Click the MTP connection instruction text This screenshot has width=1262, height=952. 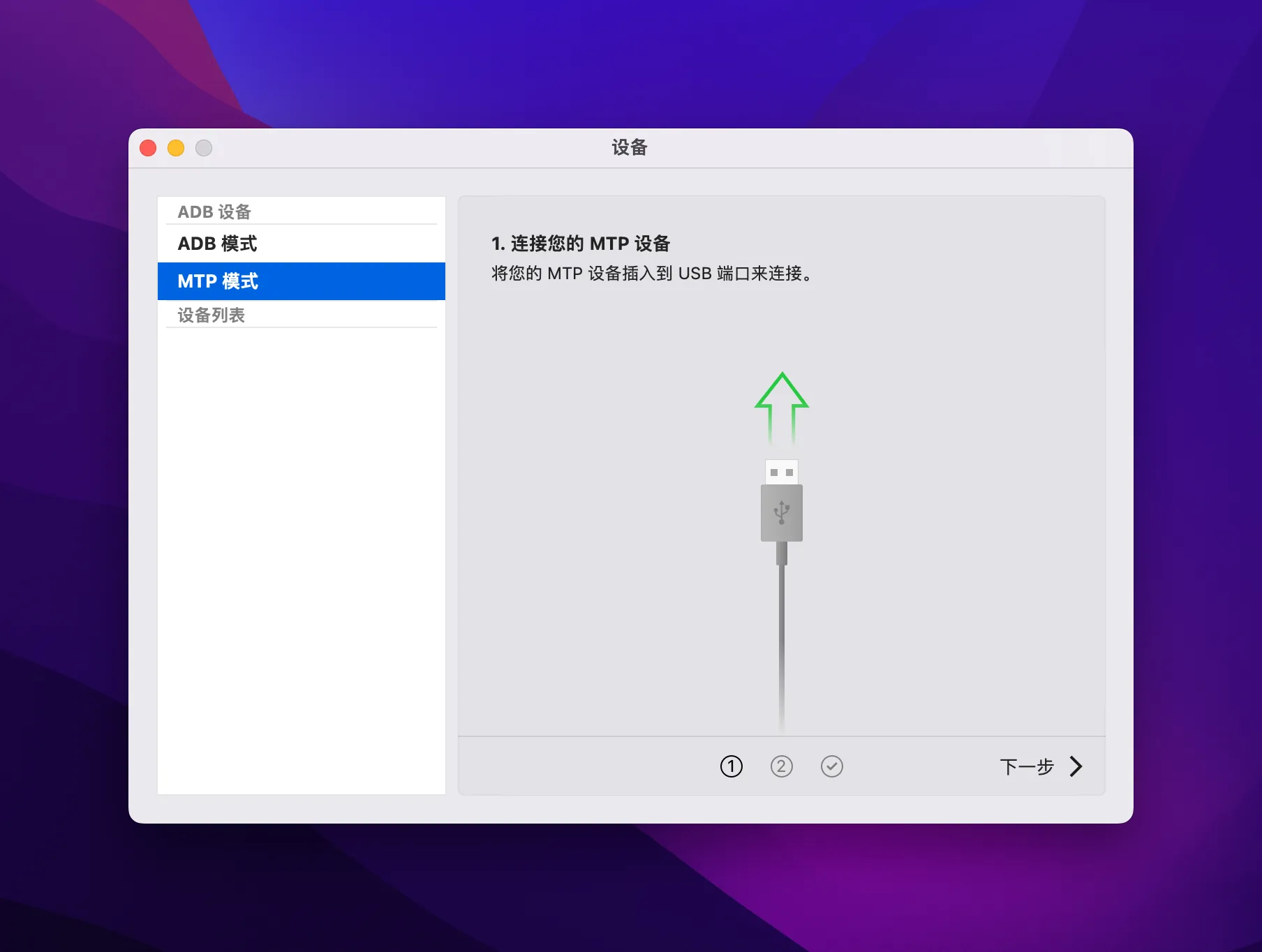point(652,274)
